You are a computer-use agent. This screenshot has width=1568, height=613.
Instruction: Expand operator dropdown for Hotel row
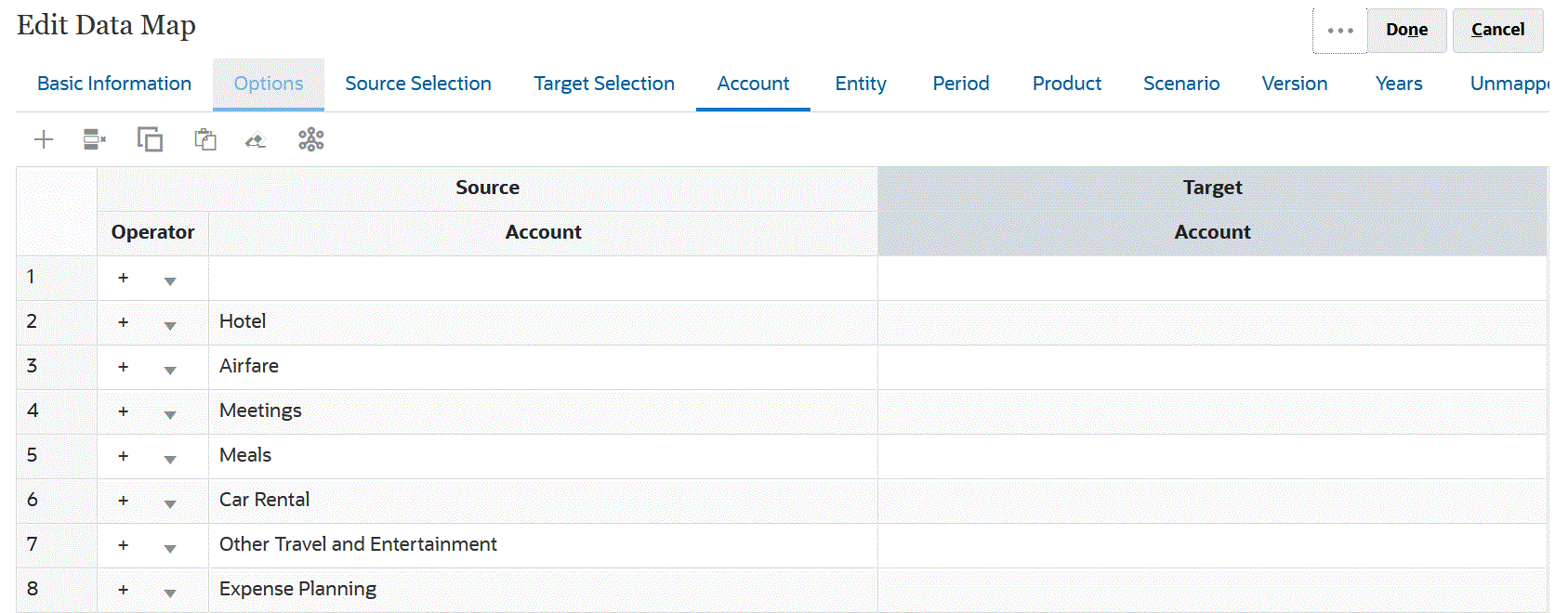click(169, 325)
